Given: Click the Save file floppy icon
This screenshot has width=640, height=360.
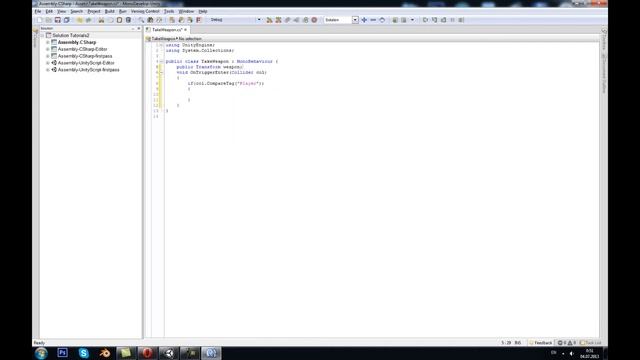Looking at the screenshot, I should pyautogui.click(x=58, y=20).
